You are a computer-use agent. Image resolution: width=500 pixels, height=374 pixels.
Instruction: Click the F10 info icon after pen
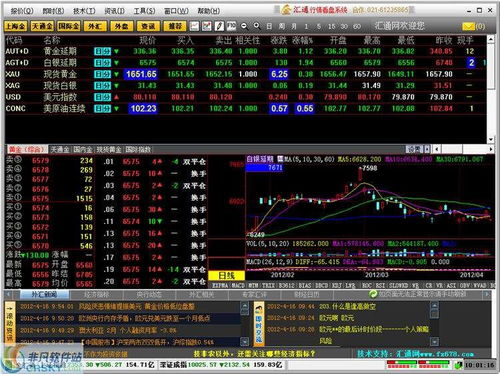(231, 26)
